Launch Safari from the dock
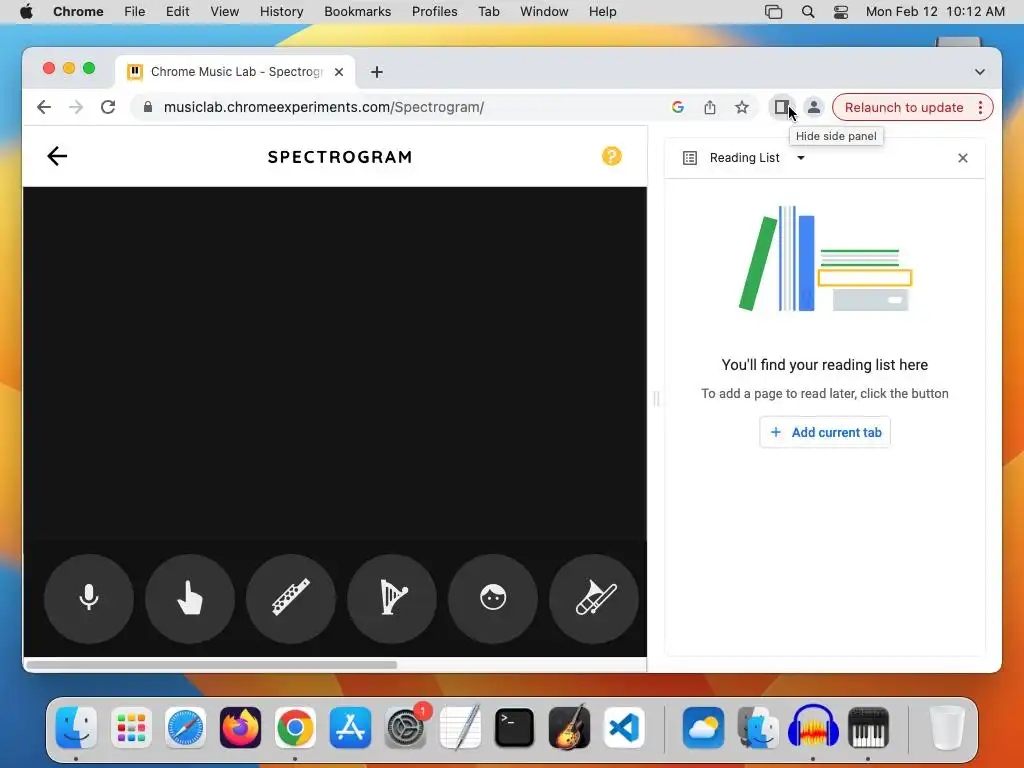The height and width of the screenshot is (768, 1024). click(x=185, y=728)
